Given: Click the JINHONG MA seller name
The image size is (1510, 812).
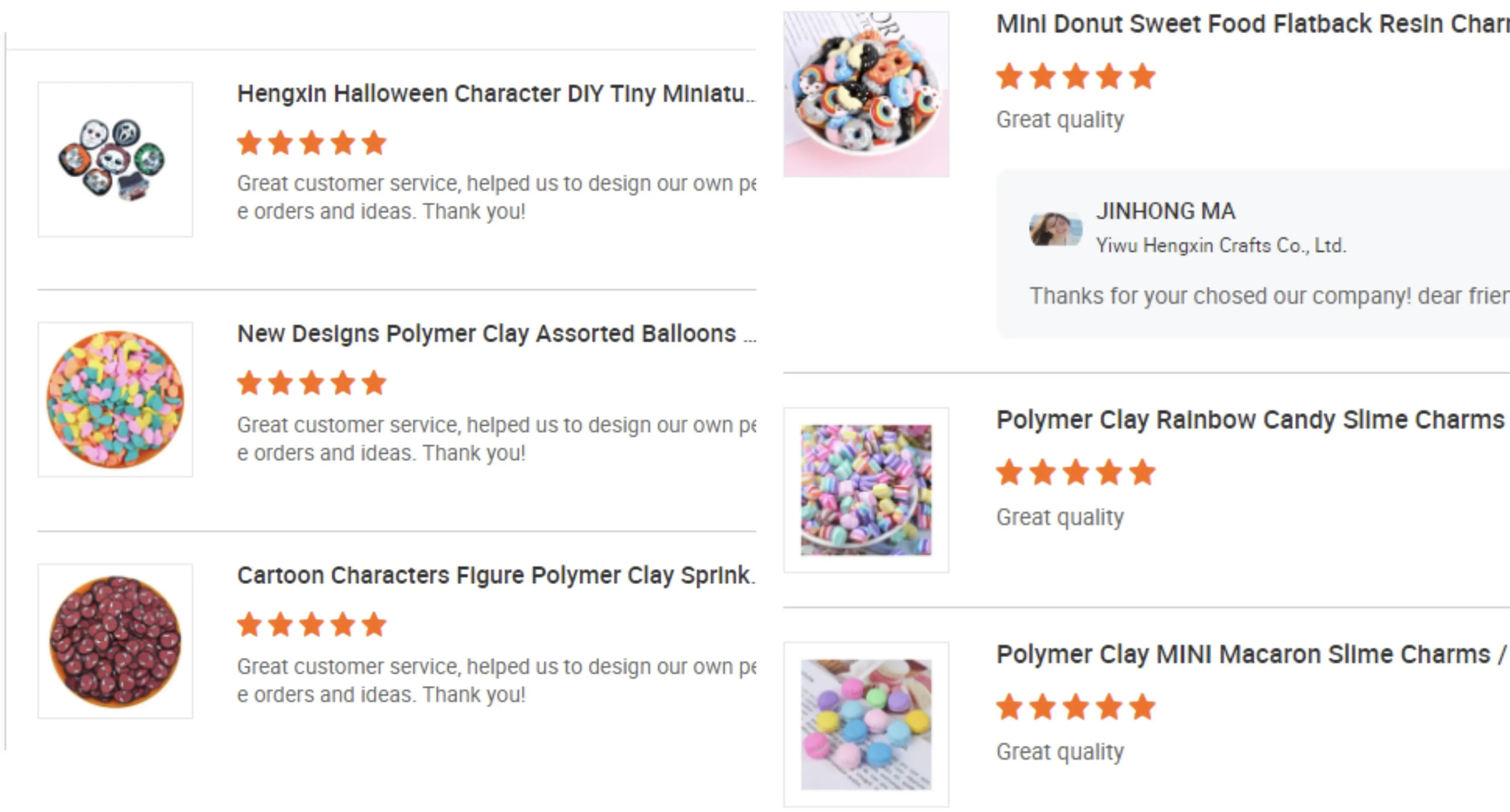Looking at the screenshot, I should (x=1165, y=211).
